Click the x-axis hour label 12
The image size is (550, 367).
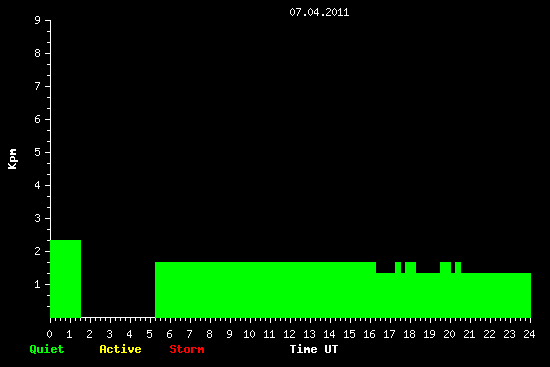(289, 334)
